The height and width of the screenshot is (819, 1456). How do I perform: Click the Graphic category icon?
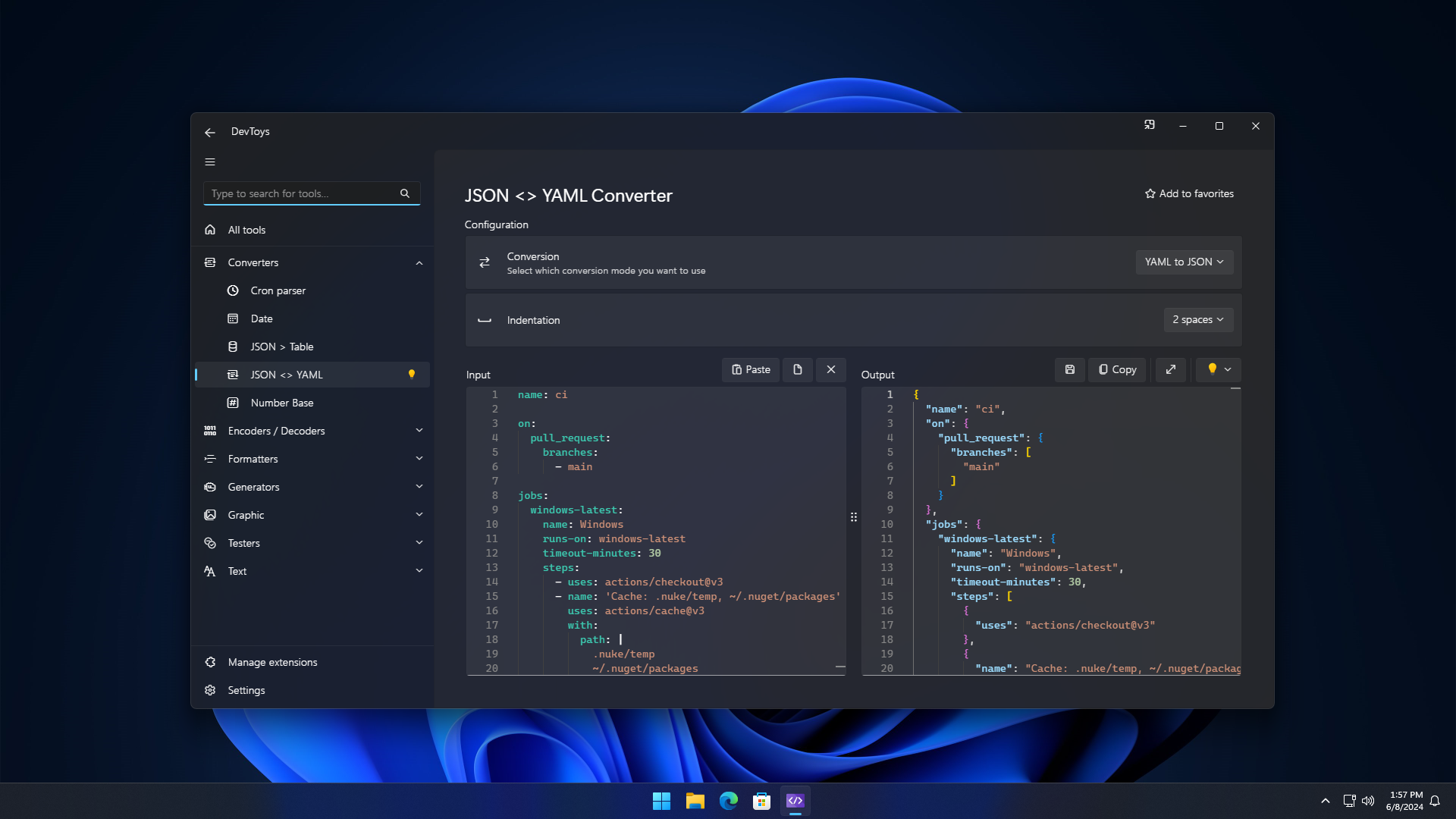(x=210, y=515)
